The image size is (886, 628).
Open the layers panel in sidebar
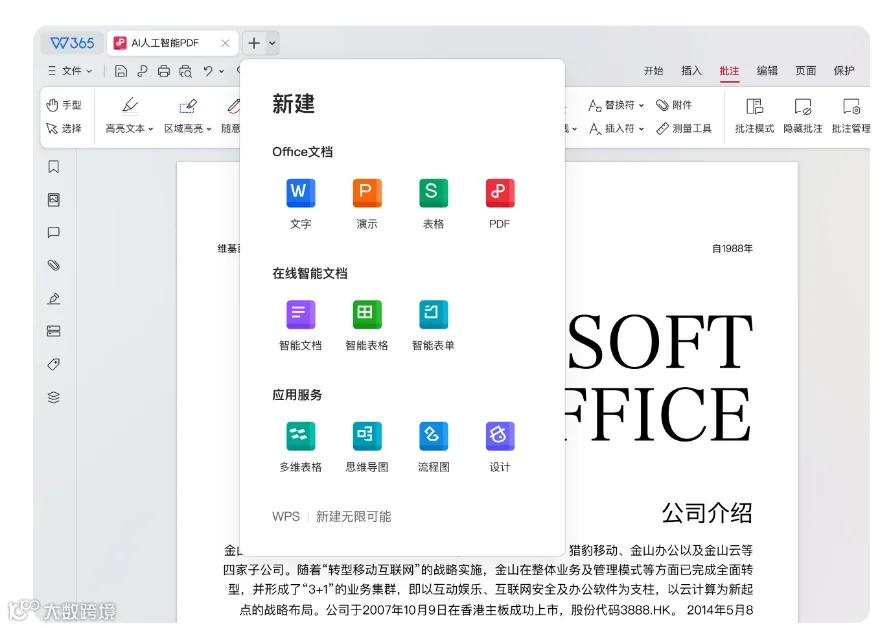(x=54, y=397)
